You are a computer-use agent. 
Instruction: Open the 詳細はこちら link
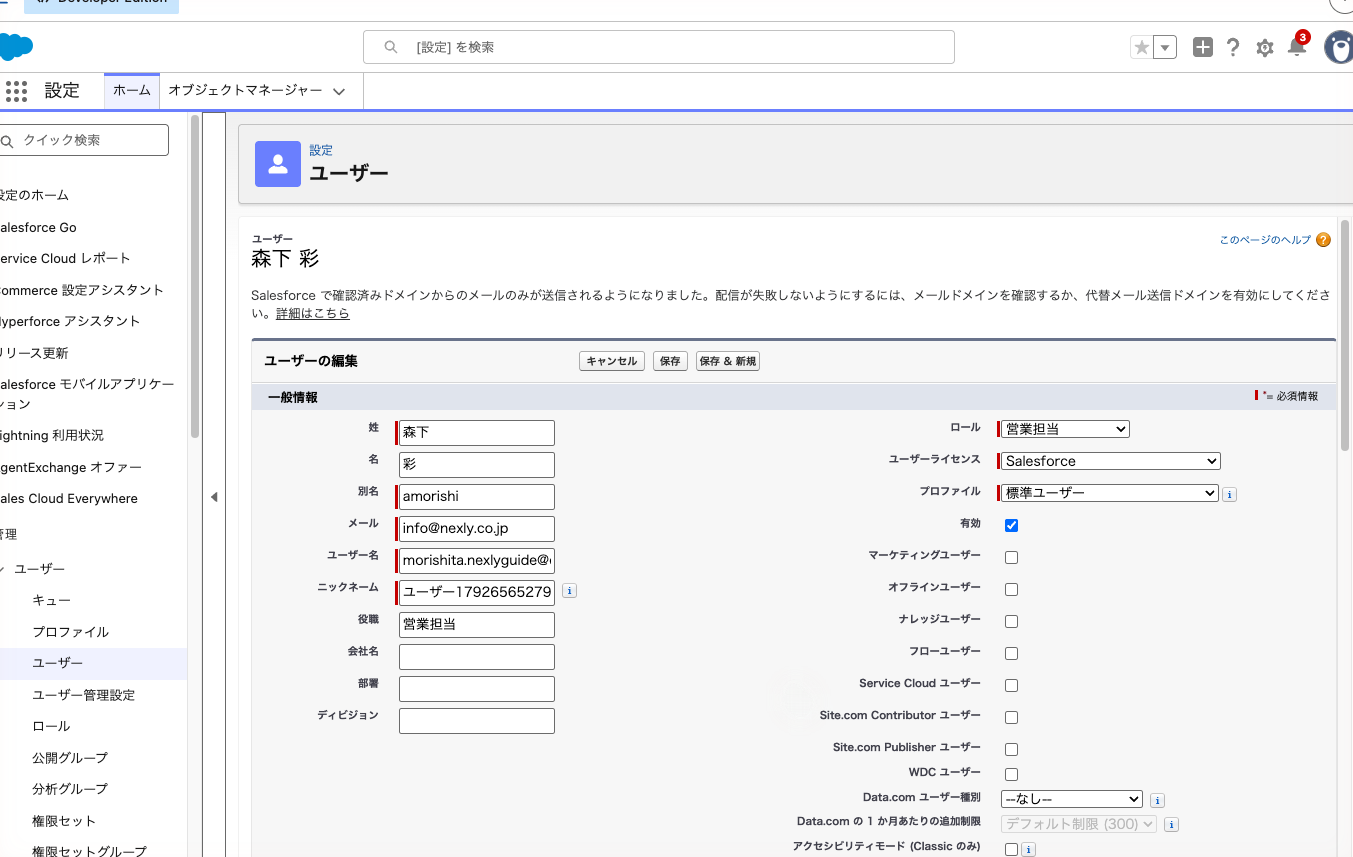click(313, 313)
